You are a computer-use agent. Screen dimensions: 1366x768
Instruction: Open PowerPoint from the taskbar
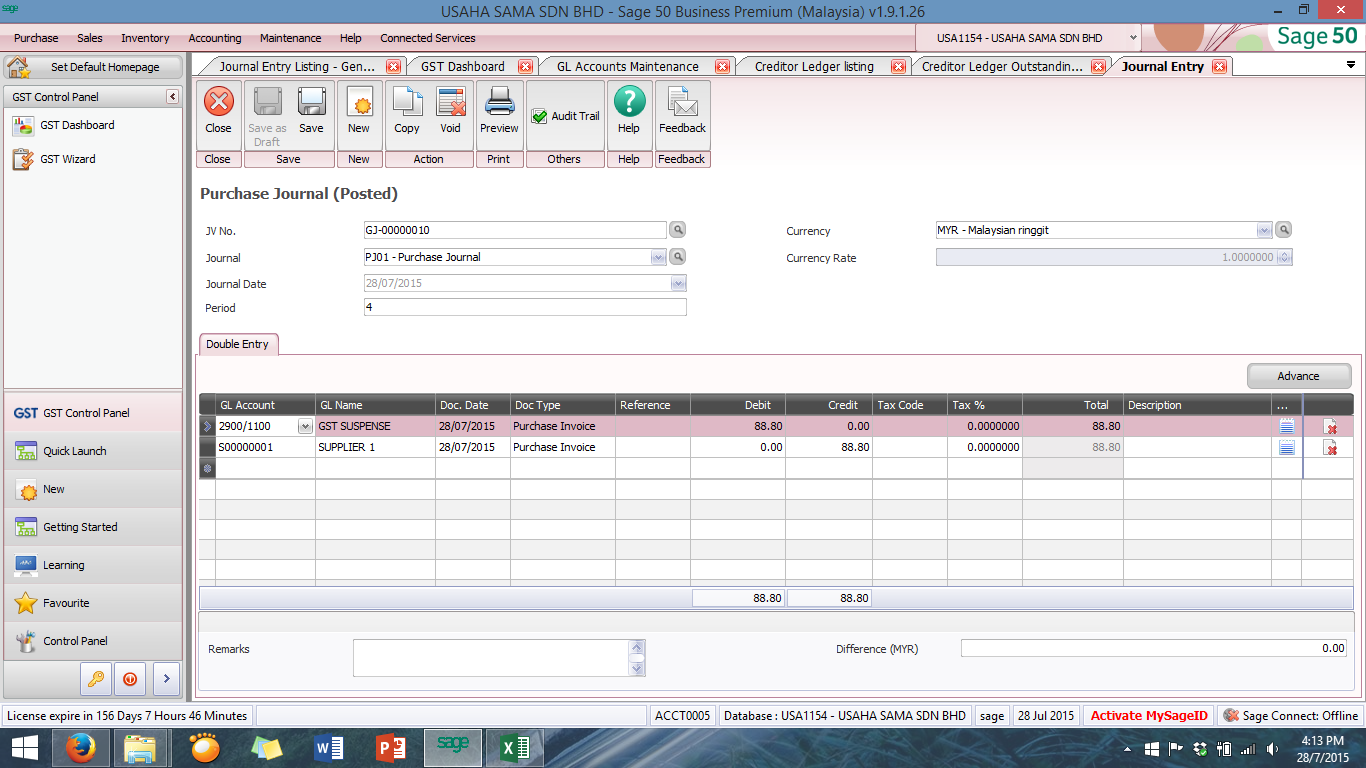[x=391, y=747]
